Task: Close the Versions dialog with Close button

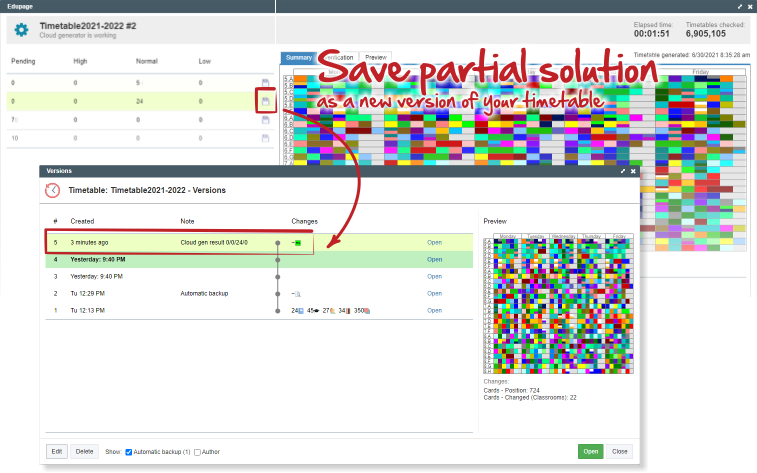Action: tap(620, 451)
